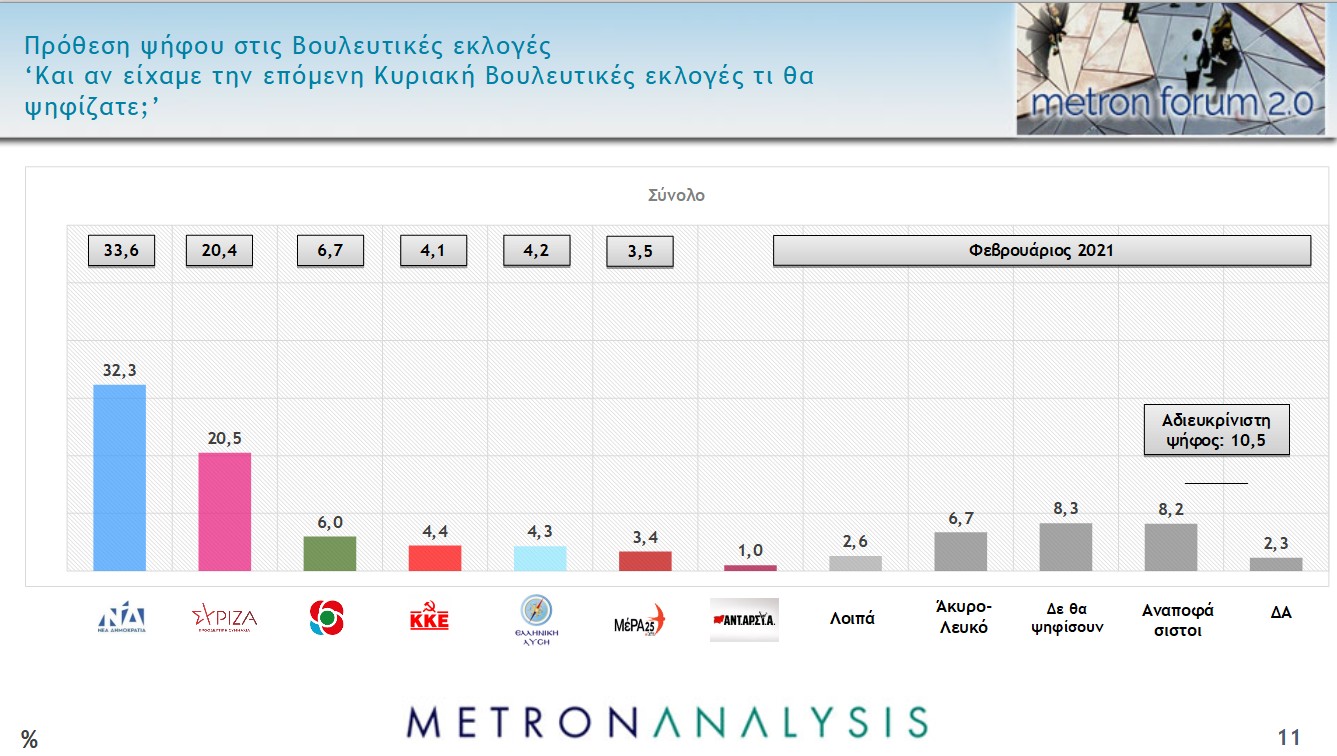Viewport: 1337px width, 756px height.
Task: Click the Αδιευκρίνιστη ψήφος: 10,5 callout
Action: point(1216,430)
